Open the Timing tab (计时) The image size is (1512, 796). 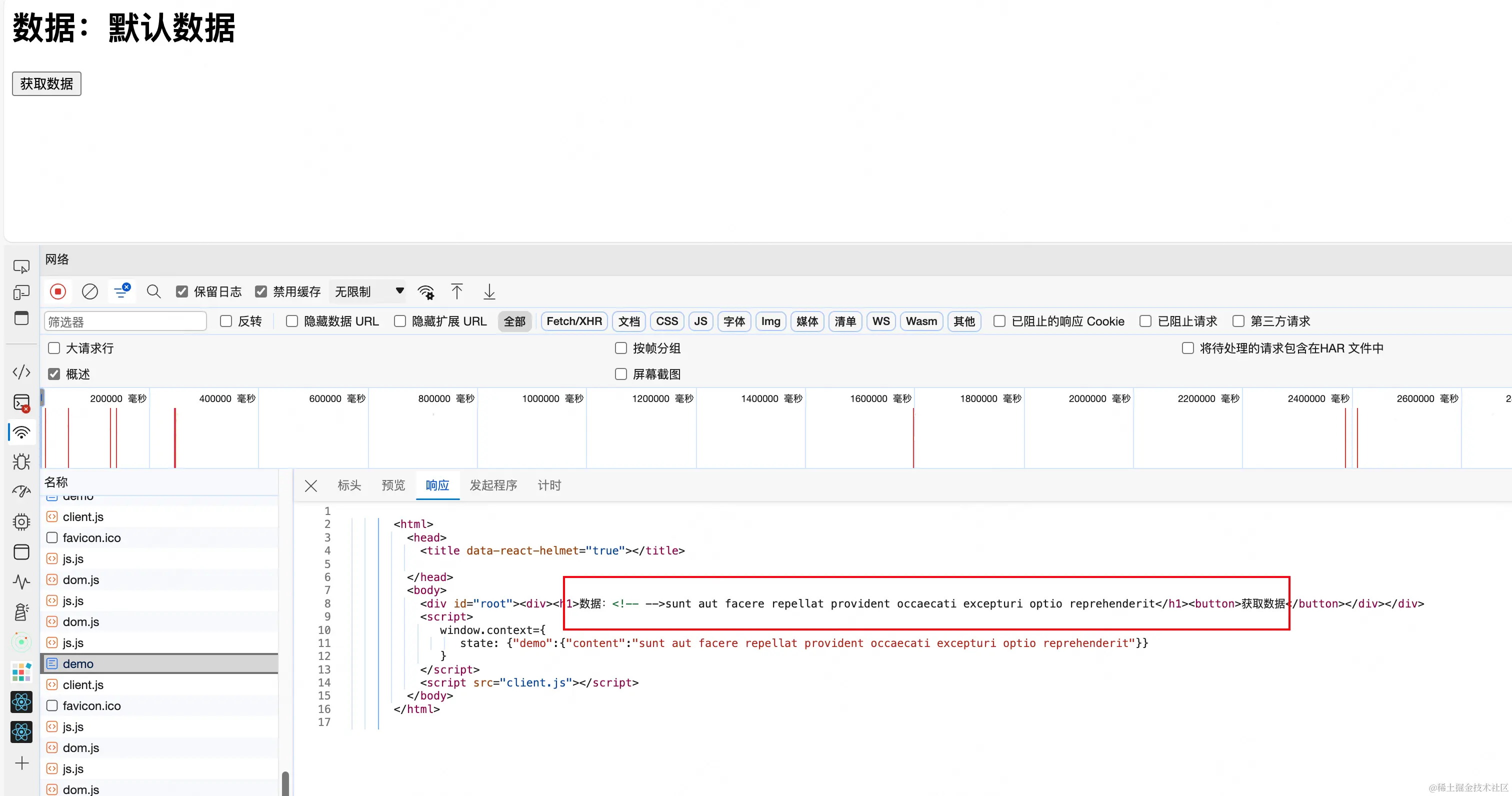click(549, 485)
